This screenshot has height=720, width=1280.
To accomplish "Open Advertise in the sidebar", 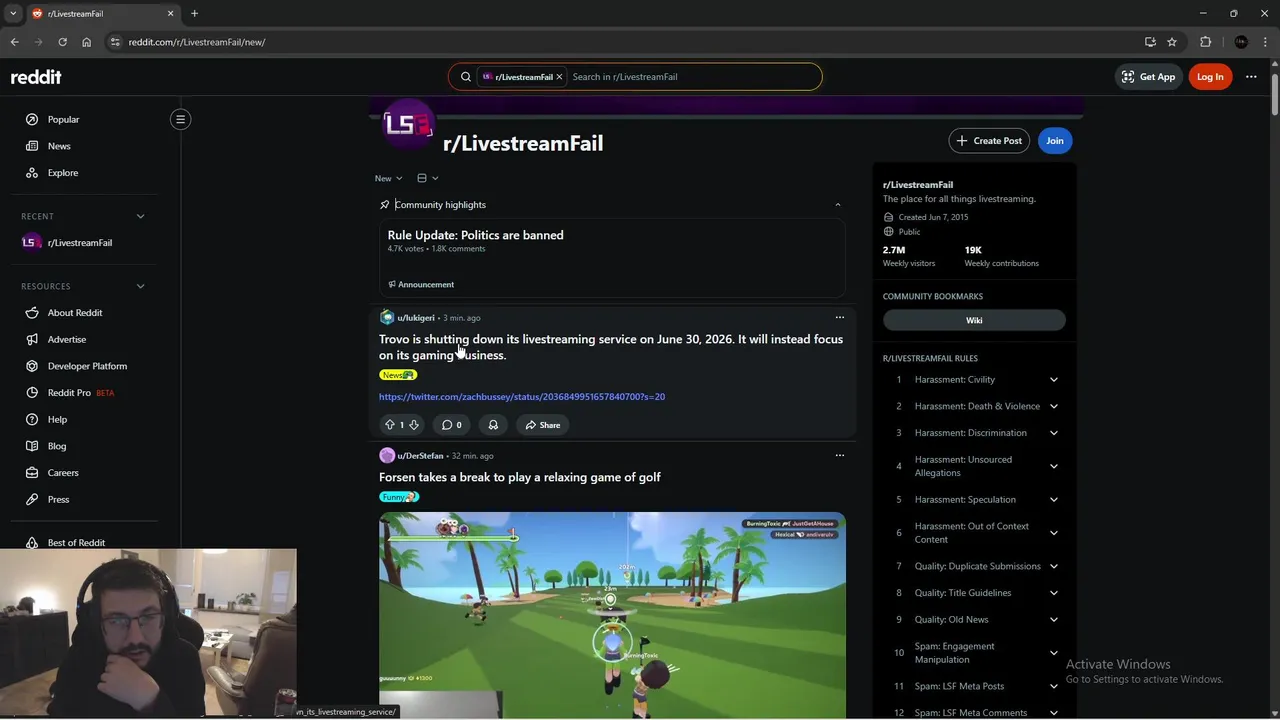I will (x=66, y=340).
